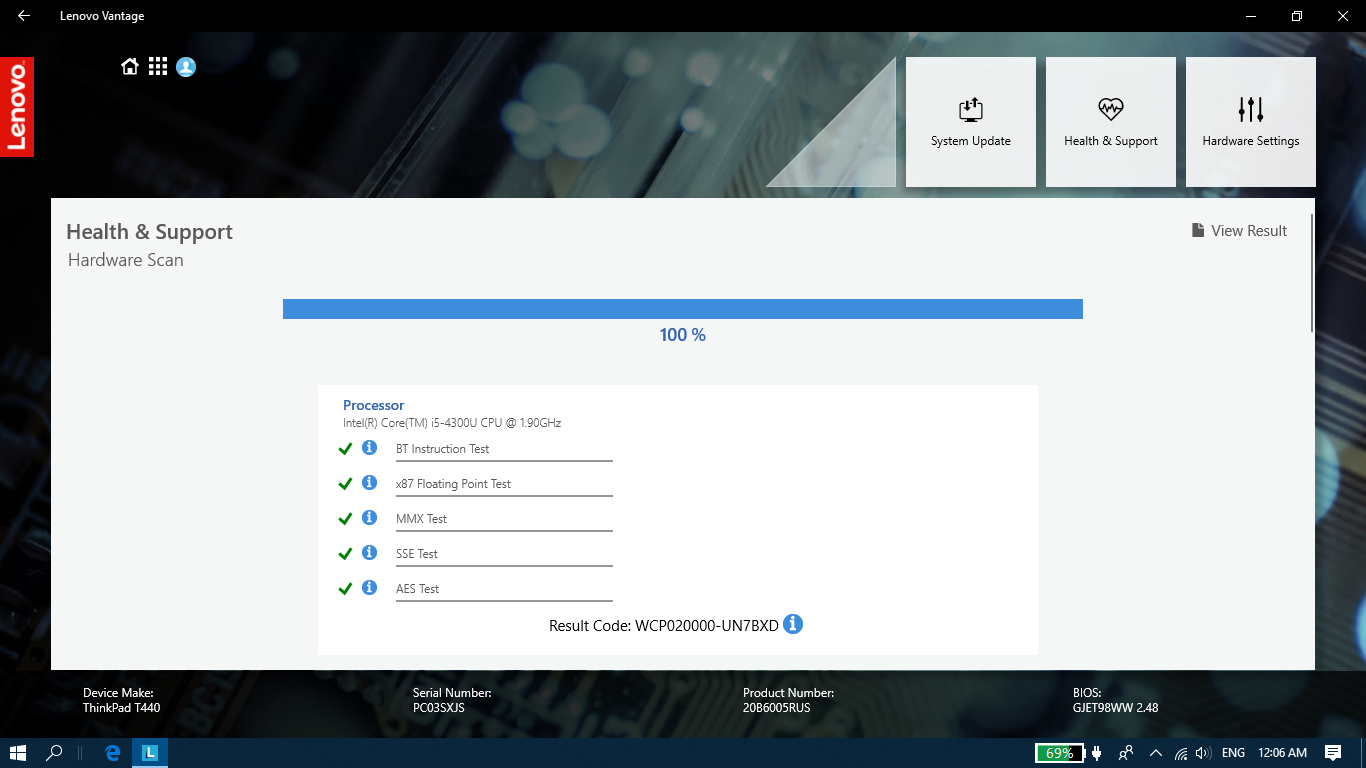1366x768 pixels.
Task: Show info for BT Instruction Test
Action: point(369,448)
